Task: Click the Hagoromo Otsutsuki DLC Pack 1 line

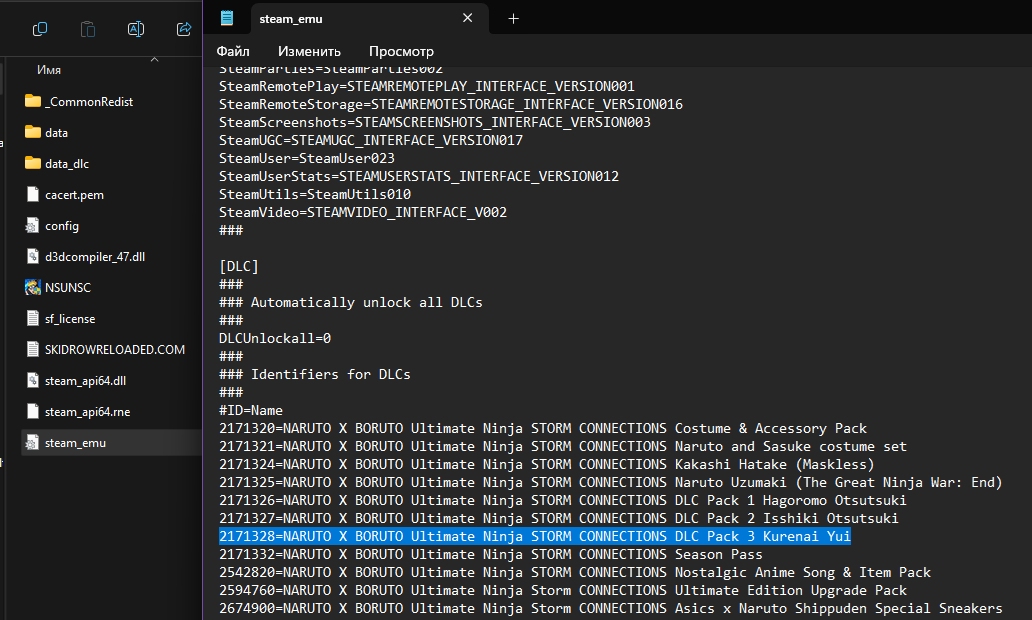Action: pyautogui.click(x=563, y=500)
